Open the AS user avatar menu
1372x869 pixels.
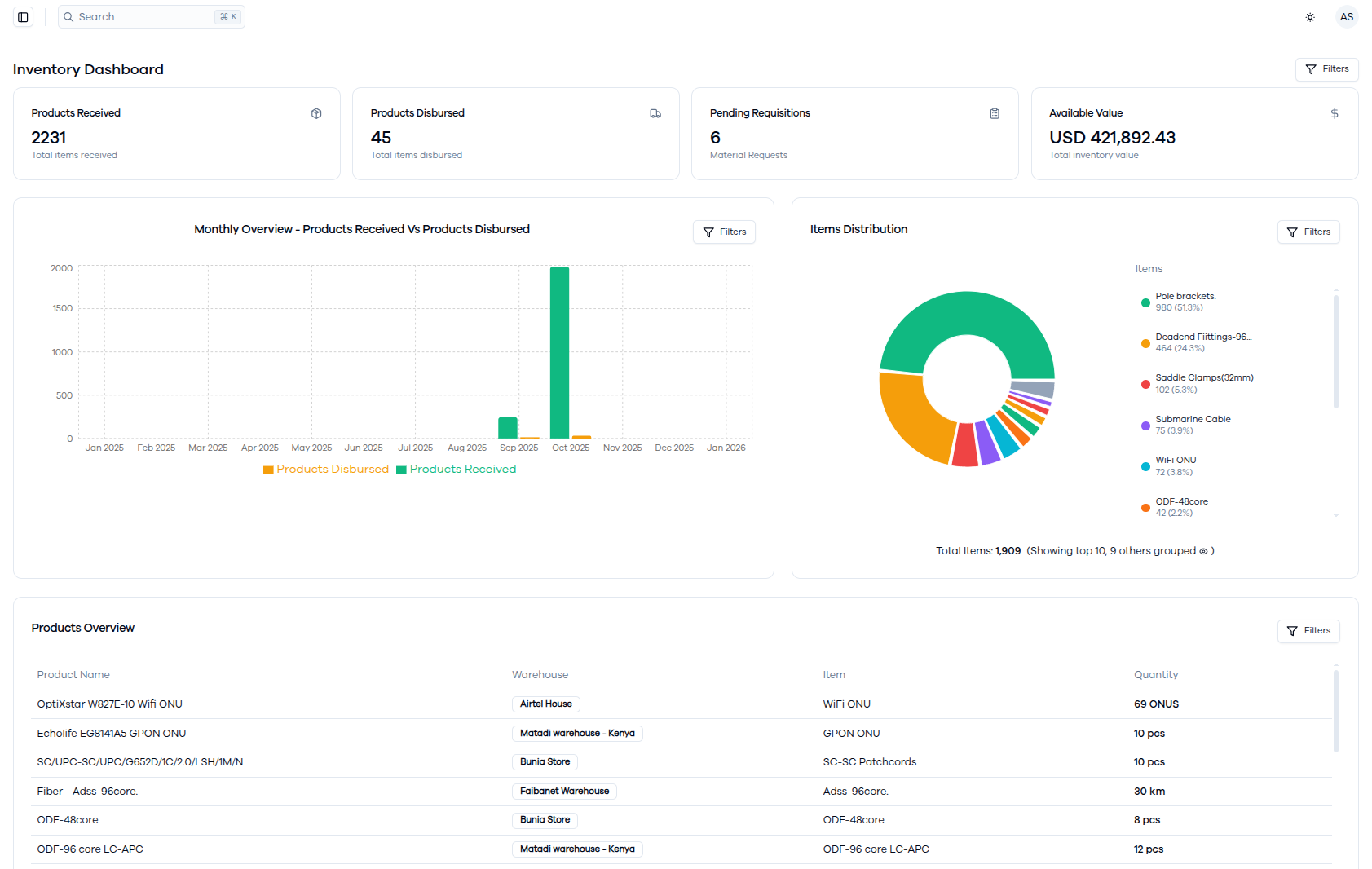coord(1347,17)
